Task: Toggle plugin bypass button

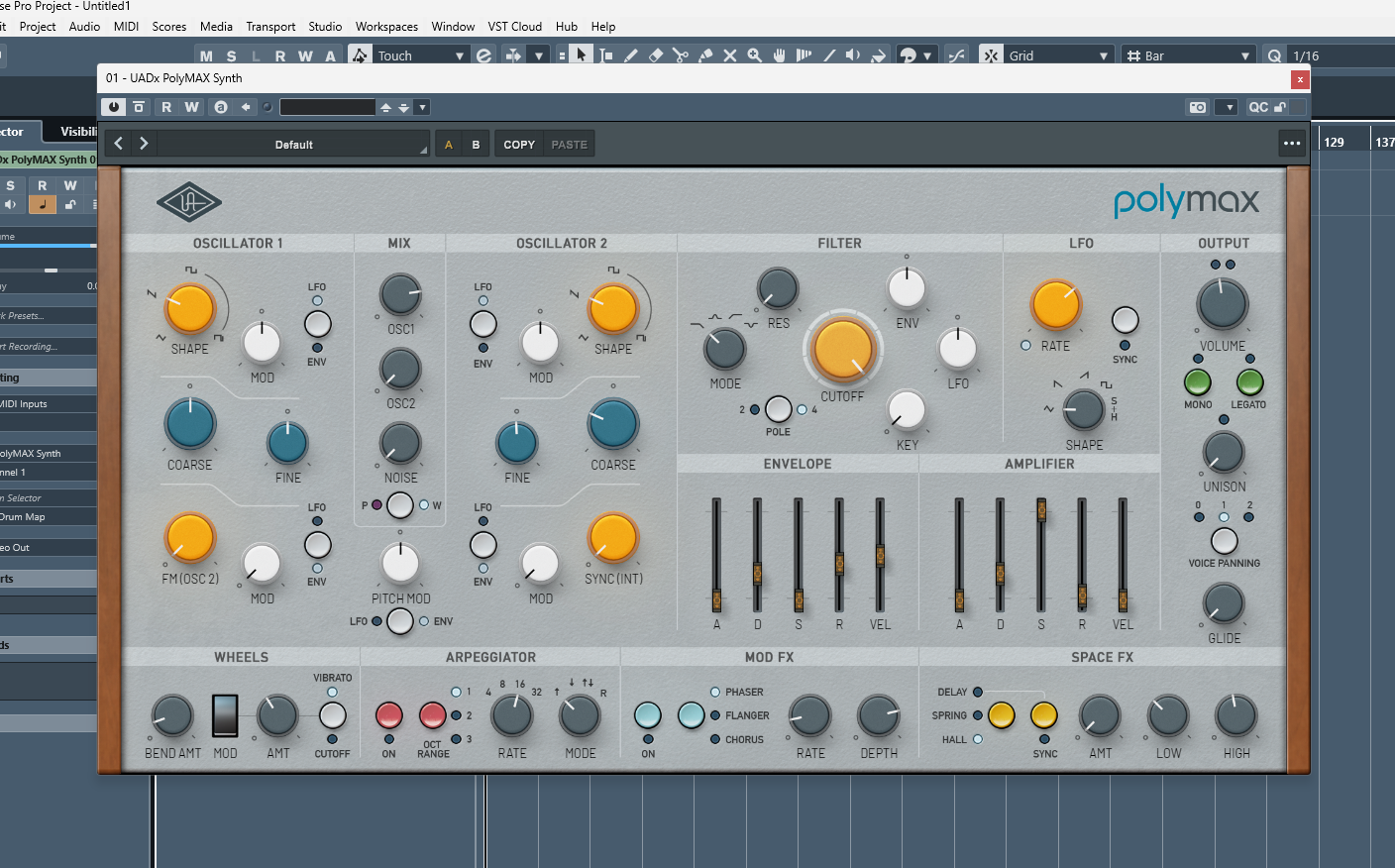Action: 139,107
